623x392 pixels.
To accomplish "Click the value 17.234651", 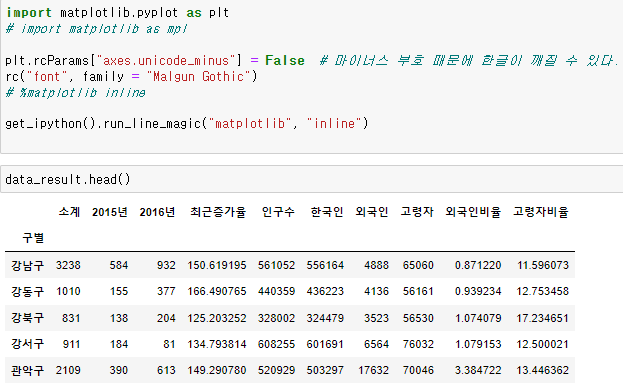I will [x=542, y=318].
